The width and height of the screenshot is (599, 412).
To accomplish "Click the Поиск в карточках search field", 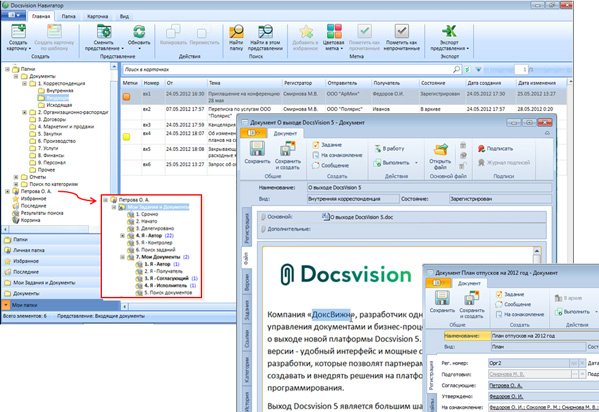I will pos(288,70).
